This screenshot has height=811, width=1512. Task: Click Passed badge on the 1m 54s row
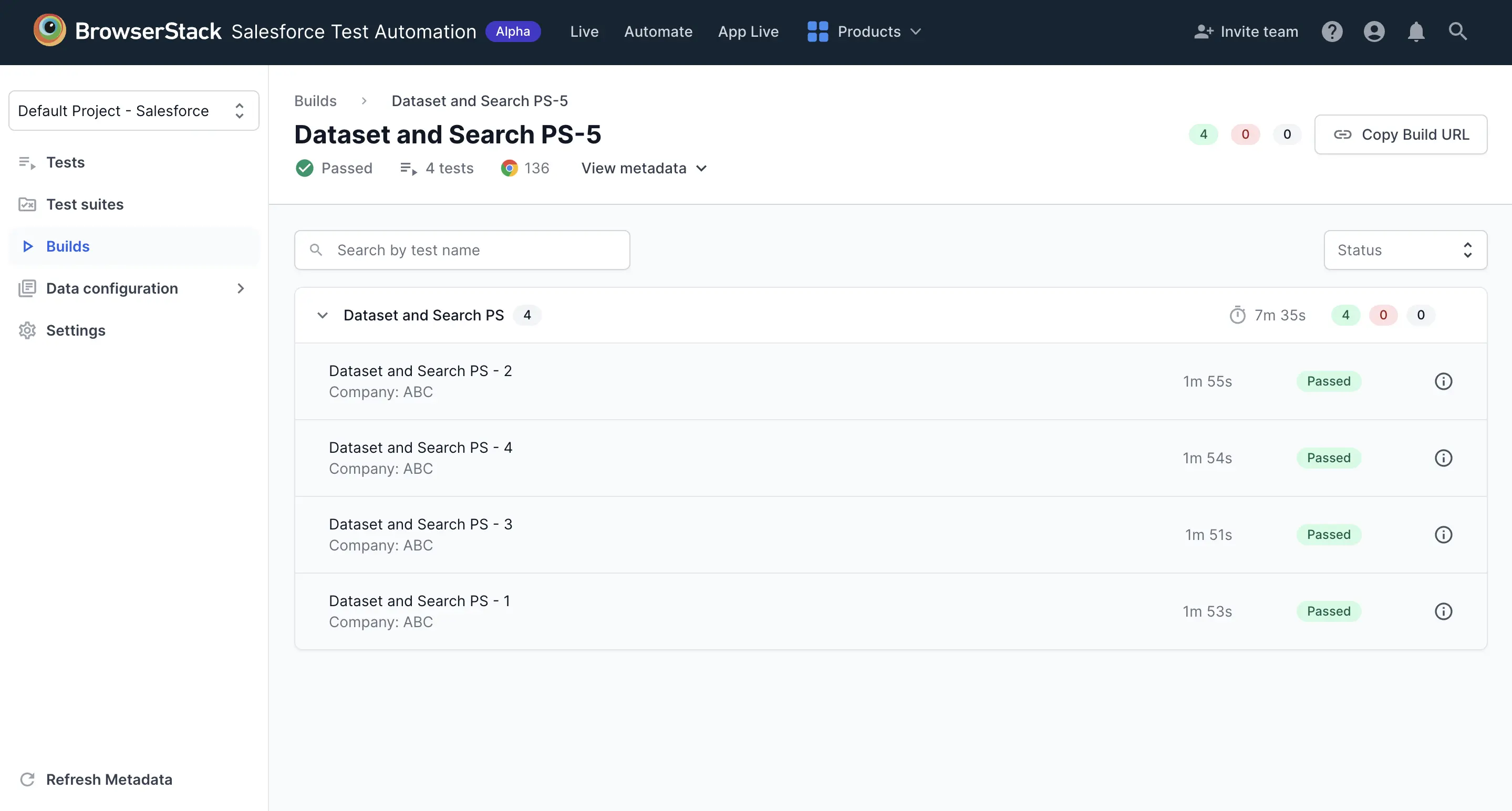(1329, 458)
